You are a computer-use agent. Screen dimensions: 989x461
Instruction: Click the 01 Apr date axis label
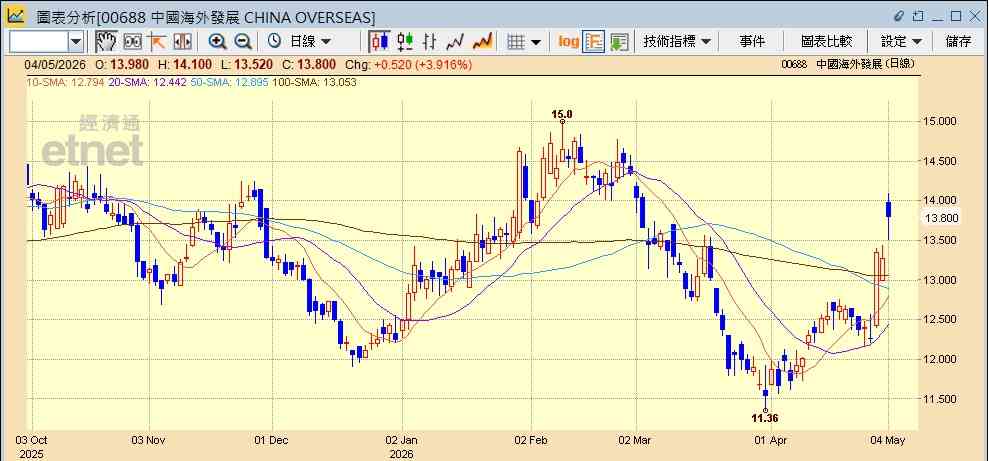[771, 440]
